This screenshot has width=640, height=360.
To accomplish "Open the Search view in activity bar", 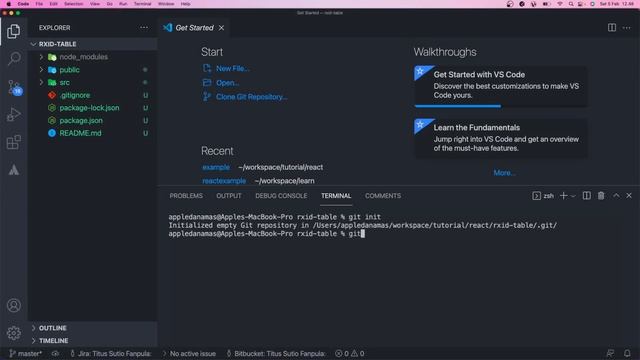I will 14,58.
